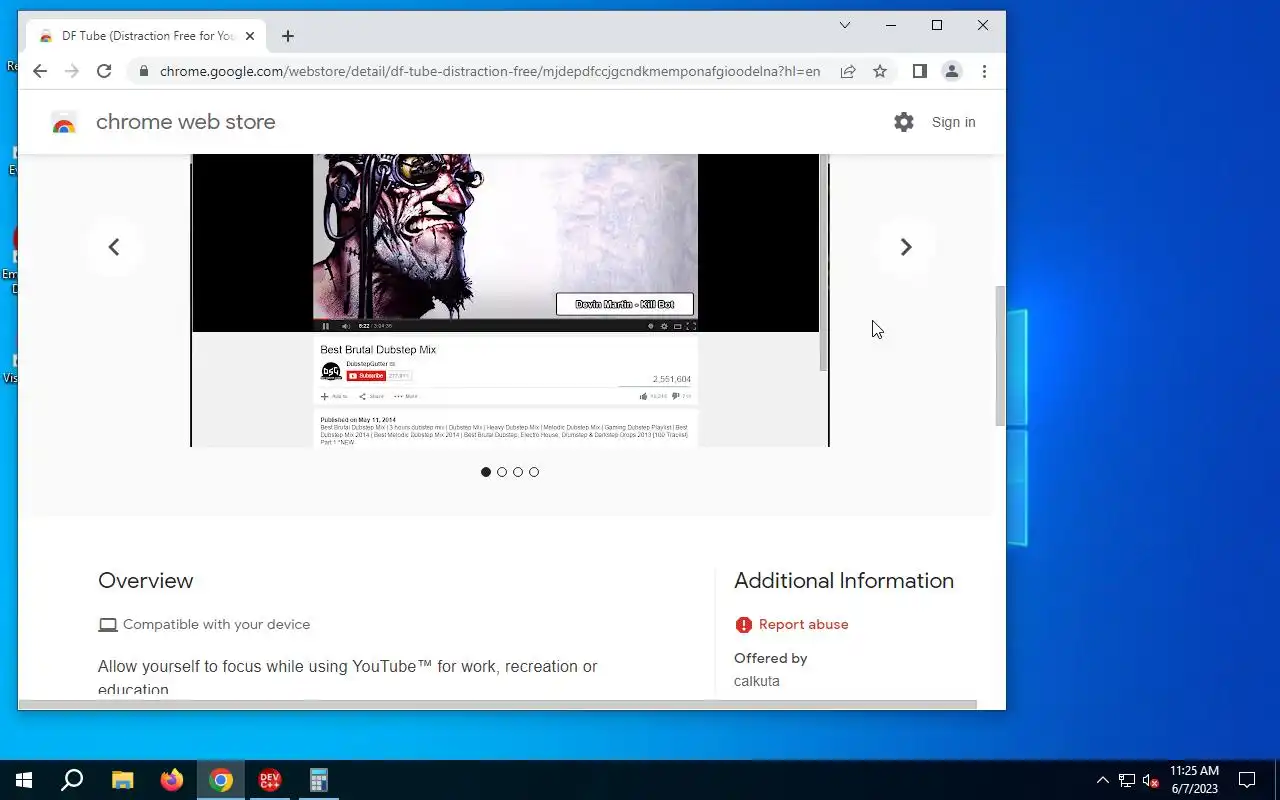Open the Chrome three-dot menu

point(984,71)
